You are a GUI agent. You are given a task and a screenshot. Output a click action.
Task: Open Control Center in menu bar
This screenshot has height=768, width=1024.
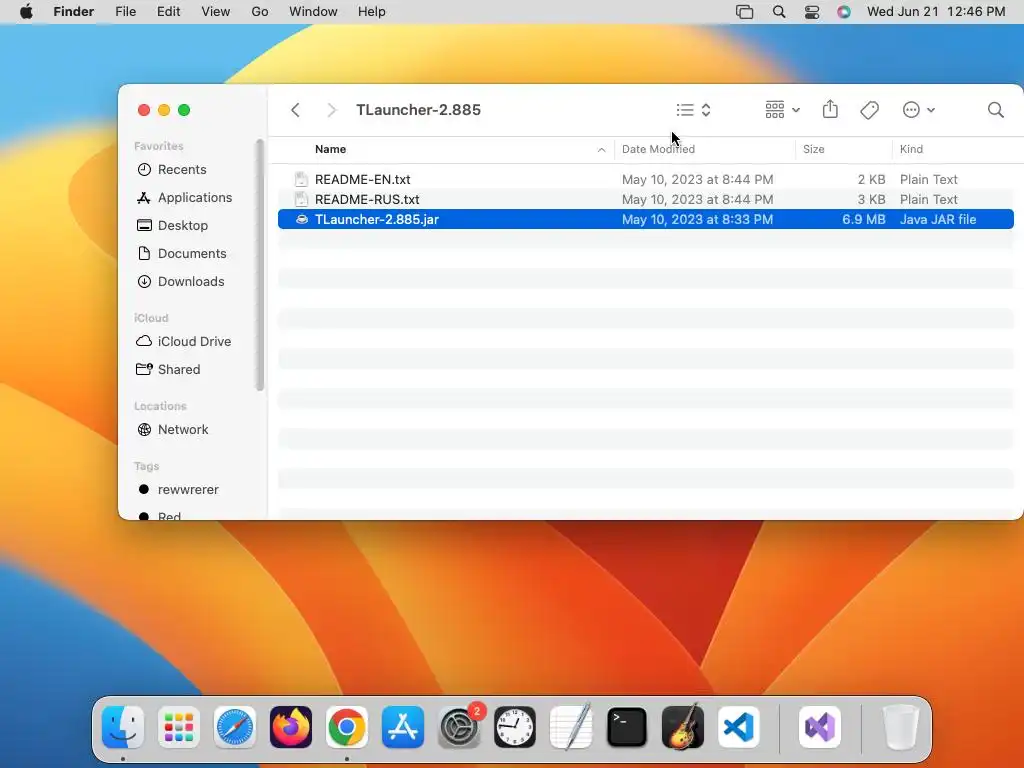coord(812,12)
